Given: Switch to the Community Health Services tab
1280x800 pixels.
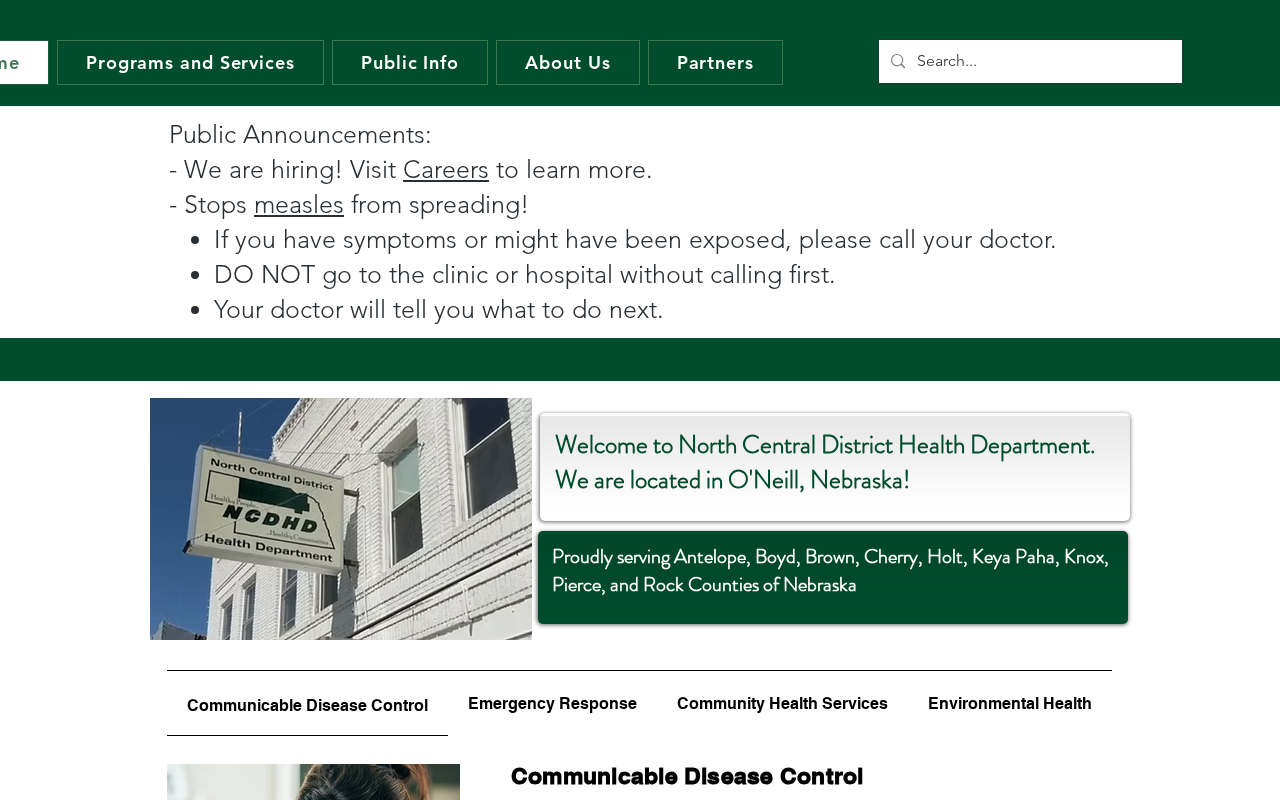Looking at the screenshot, I should point(782,704).
